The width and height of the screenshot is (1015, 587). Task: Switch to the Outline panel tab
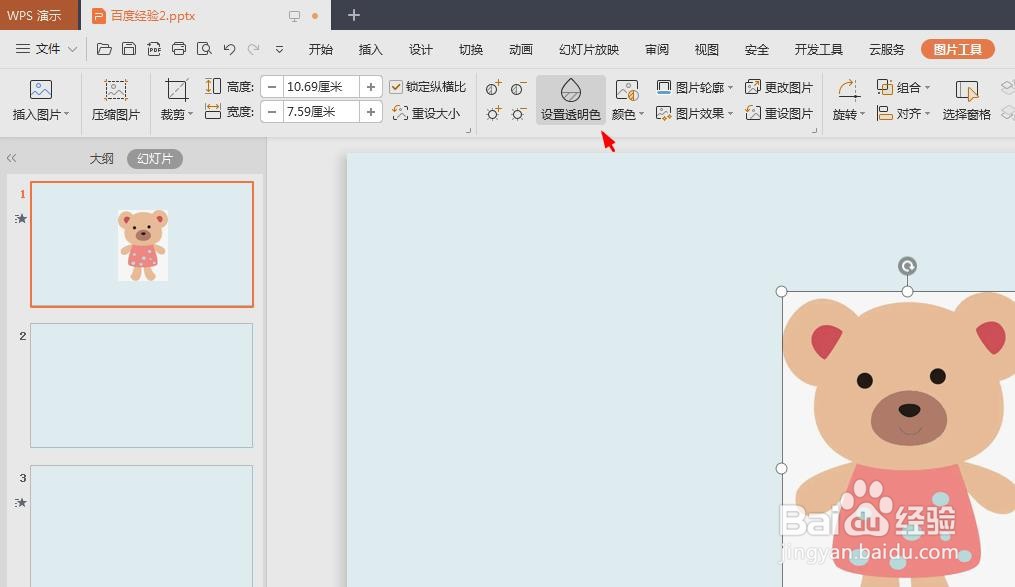pyautogui.click(x=101, y=158)
